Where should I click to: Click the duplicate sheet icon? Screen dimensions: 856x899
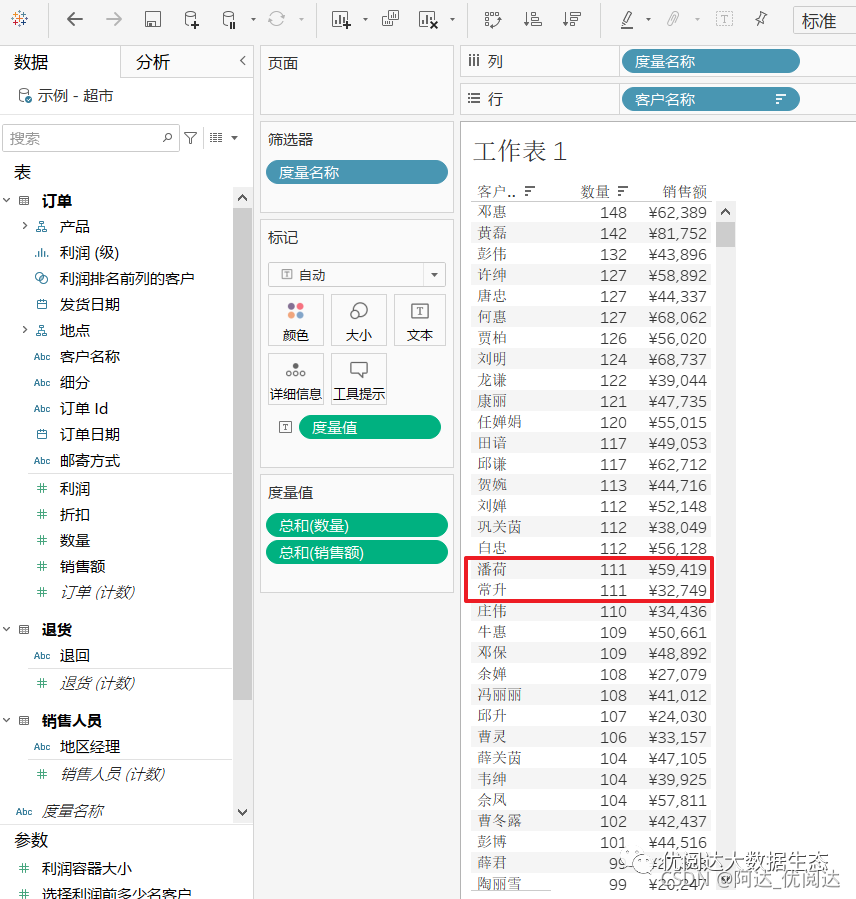tap(390, 19)
